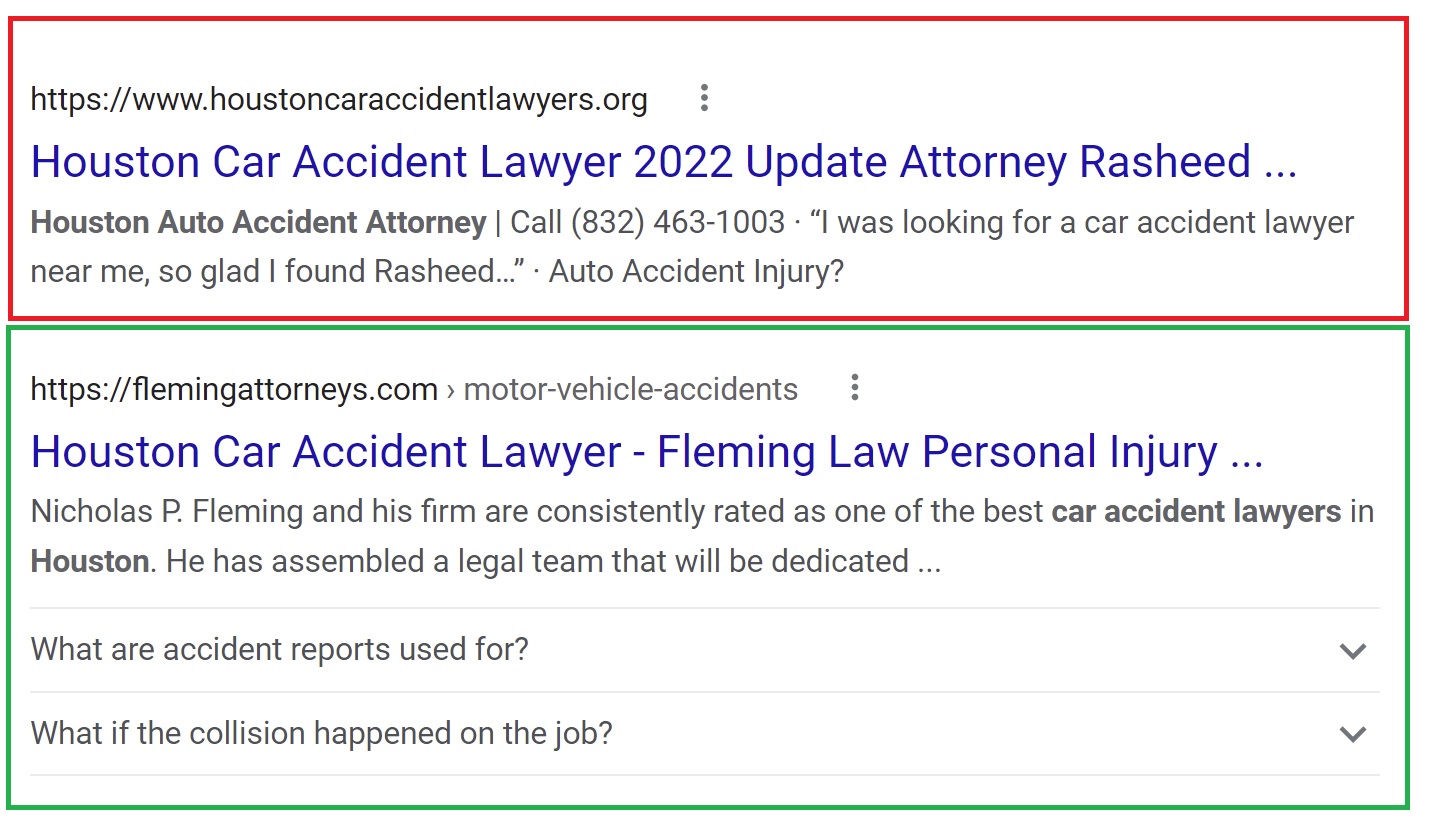Image resolution: width=1430 pixels, height=826 pixels.
Task: Click the chevron for collision on the job question
Action: (x=1352, y=735)
